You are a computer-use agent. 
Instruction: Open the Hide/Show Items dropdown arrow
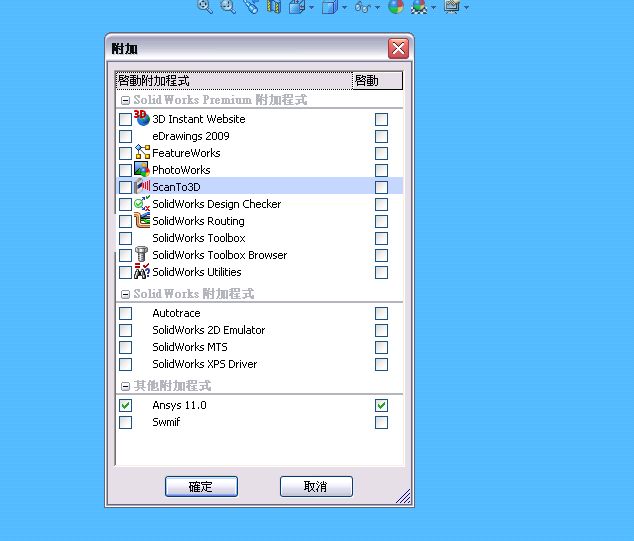coord(377,7)
